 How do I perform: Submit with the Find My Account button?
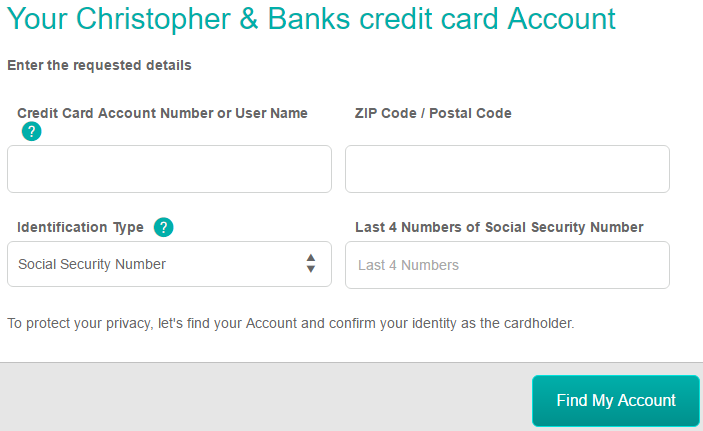(x=616, y=401)
